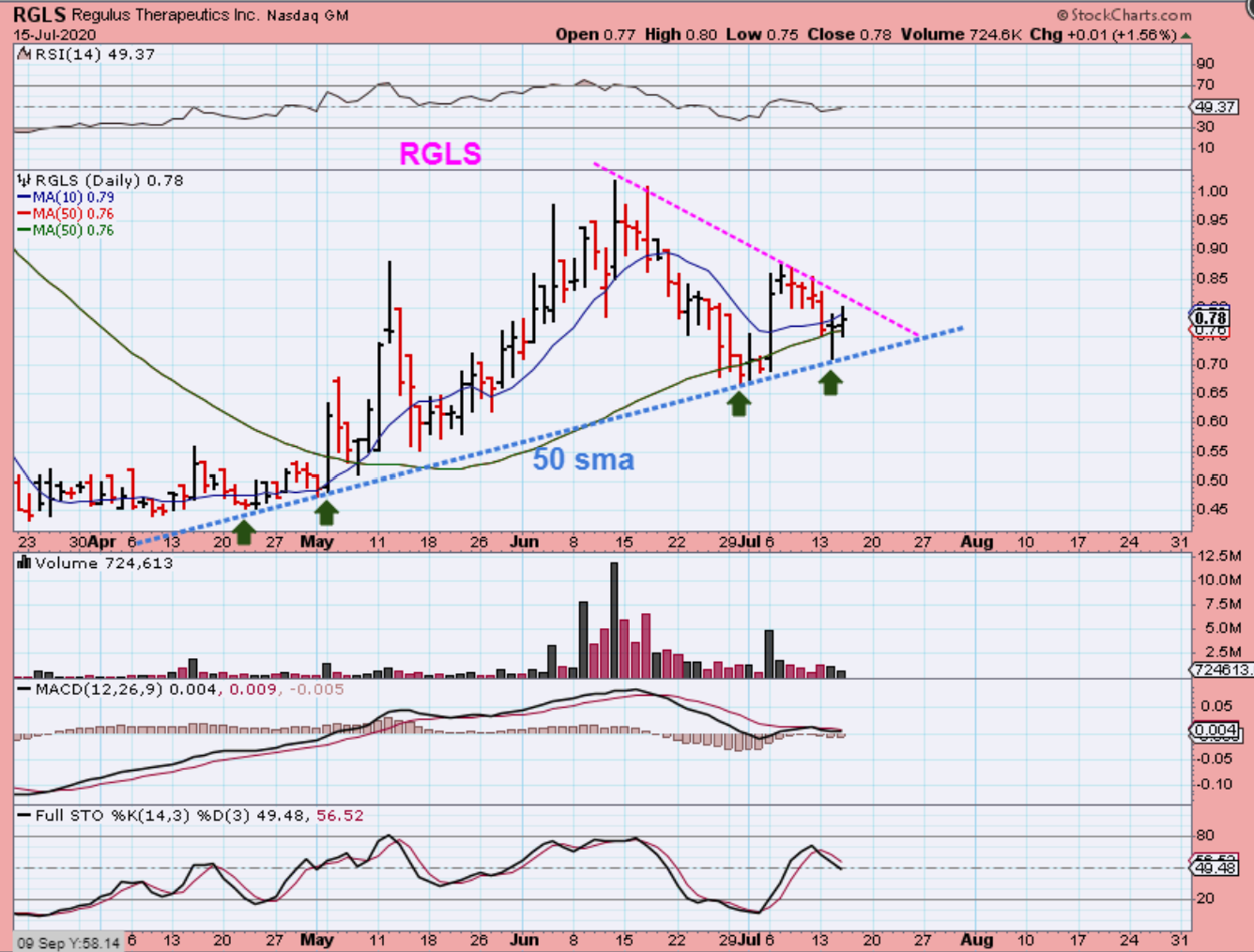The height and width of the screenshot is (952, 1254).
Task: Select the "RGLS Regulus Therapeutics Inc." chart title
Action: (x=136, y=15)
